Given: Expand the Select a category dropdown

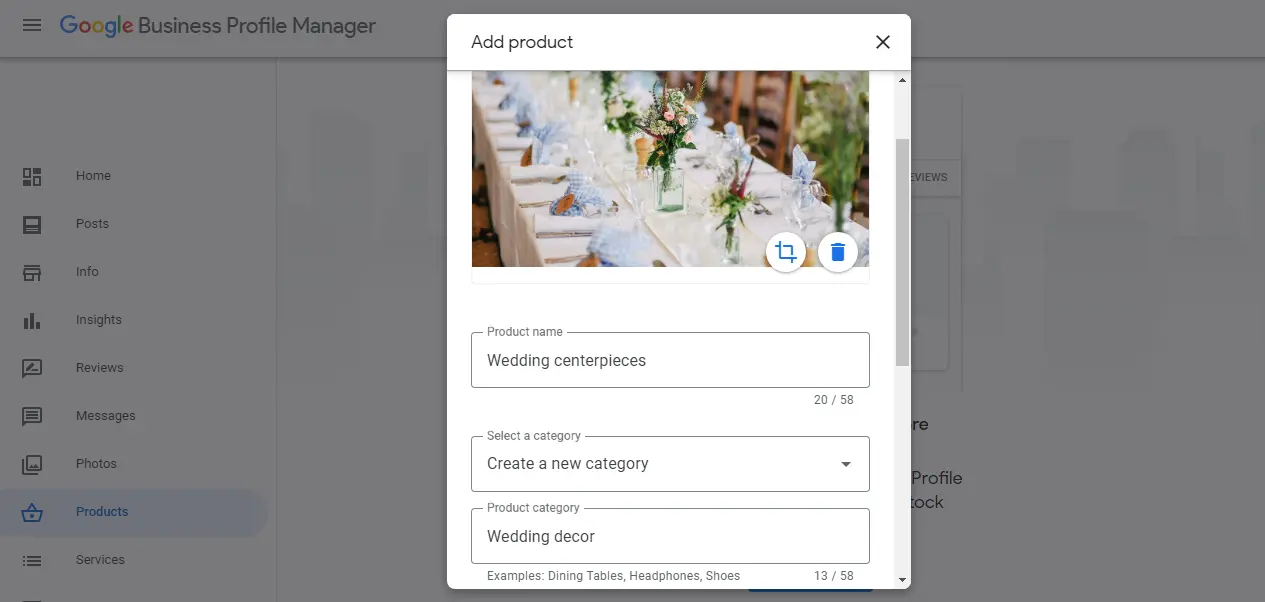Looking at the screenshot, I should point(670,464).
